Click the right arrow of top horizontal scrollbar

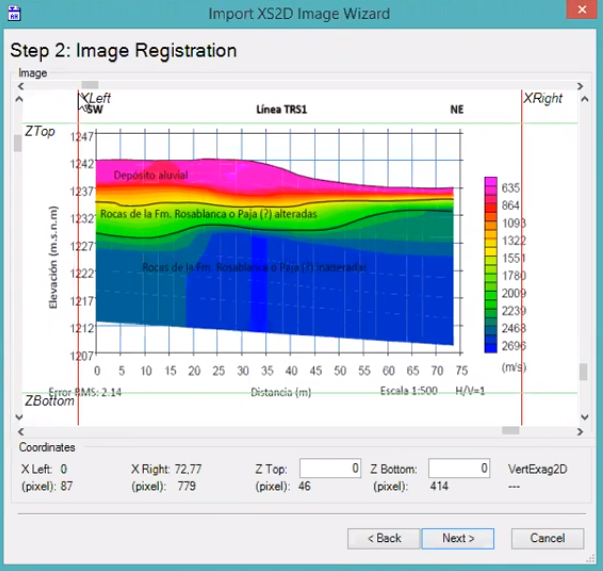click(581, 85)
